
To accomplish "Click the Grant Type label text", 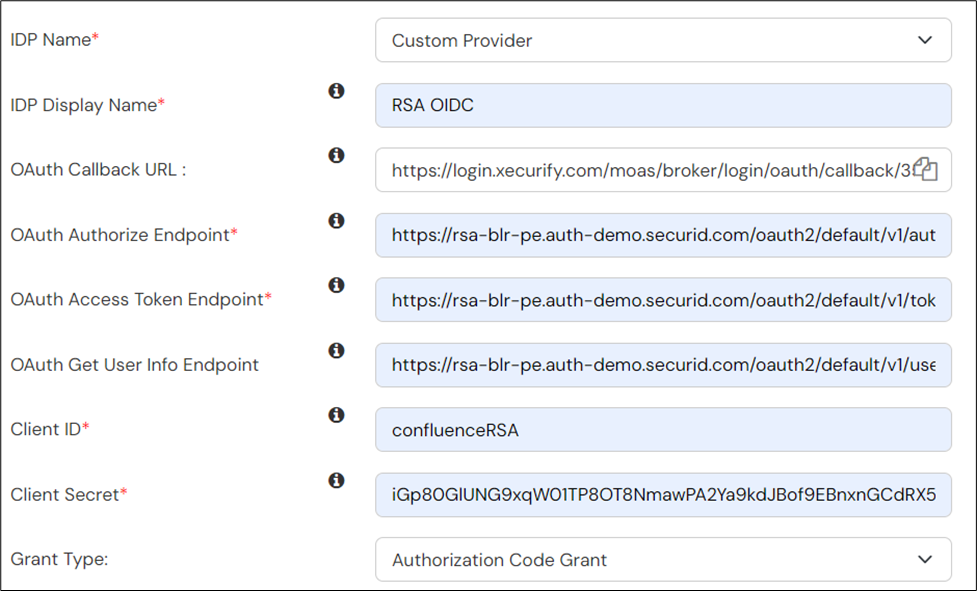I will point(59,559).
